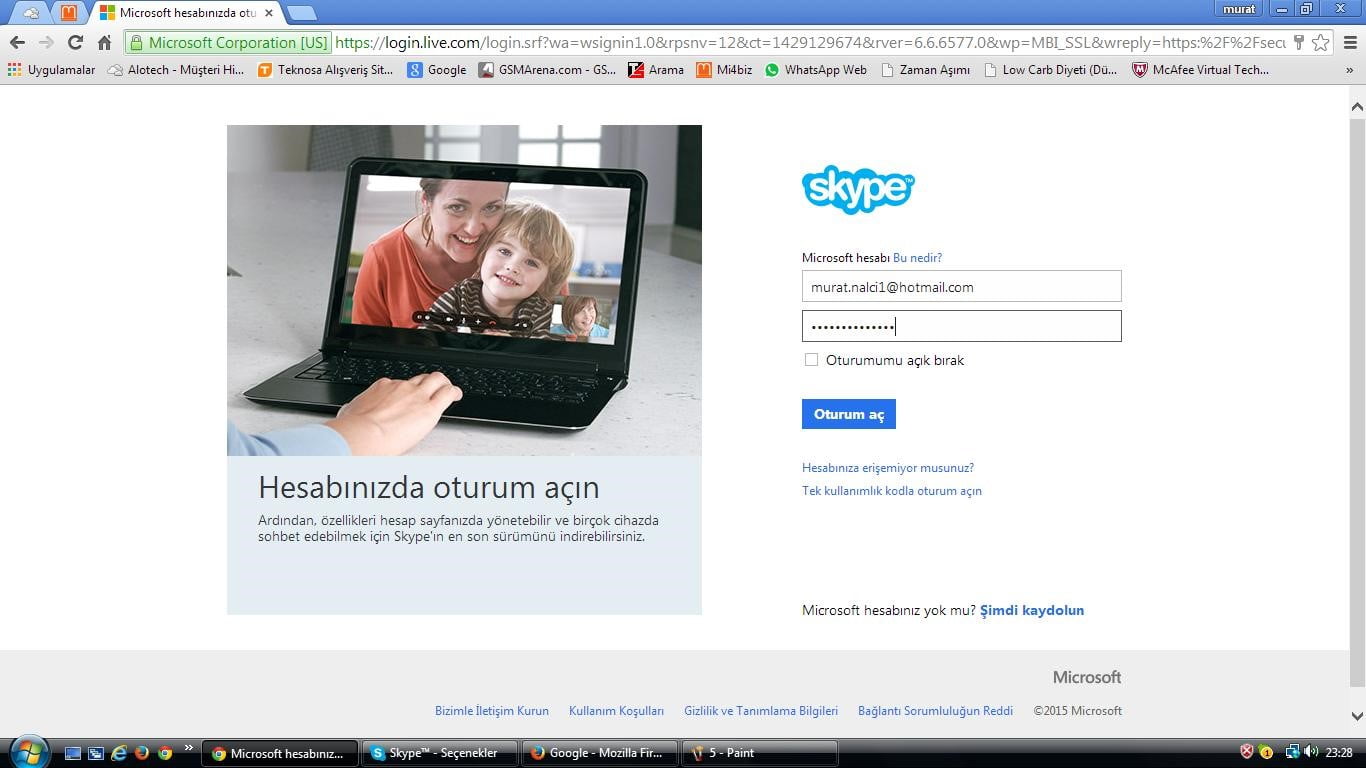Open a new browser tab
The image size is (1366, 768).
click(x=291, y=13)
